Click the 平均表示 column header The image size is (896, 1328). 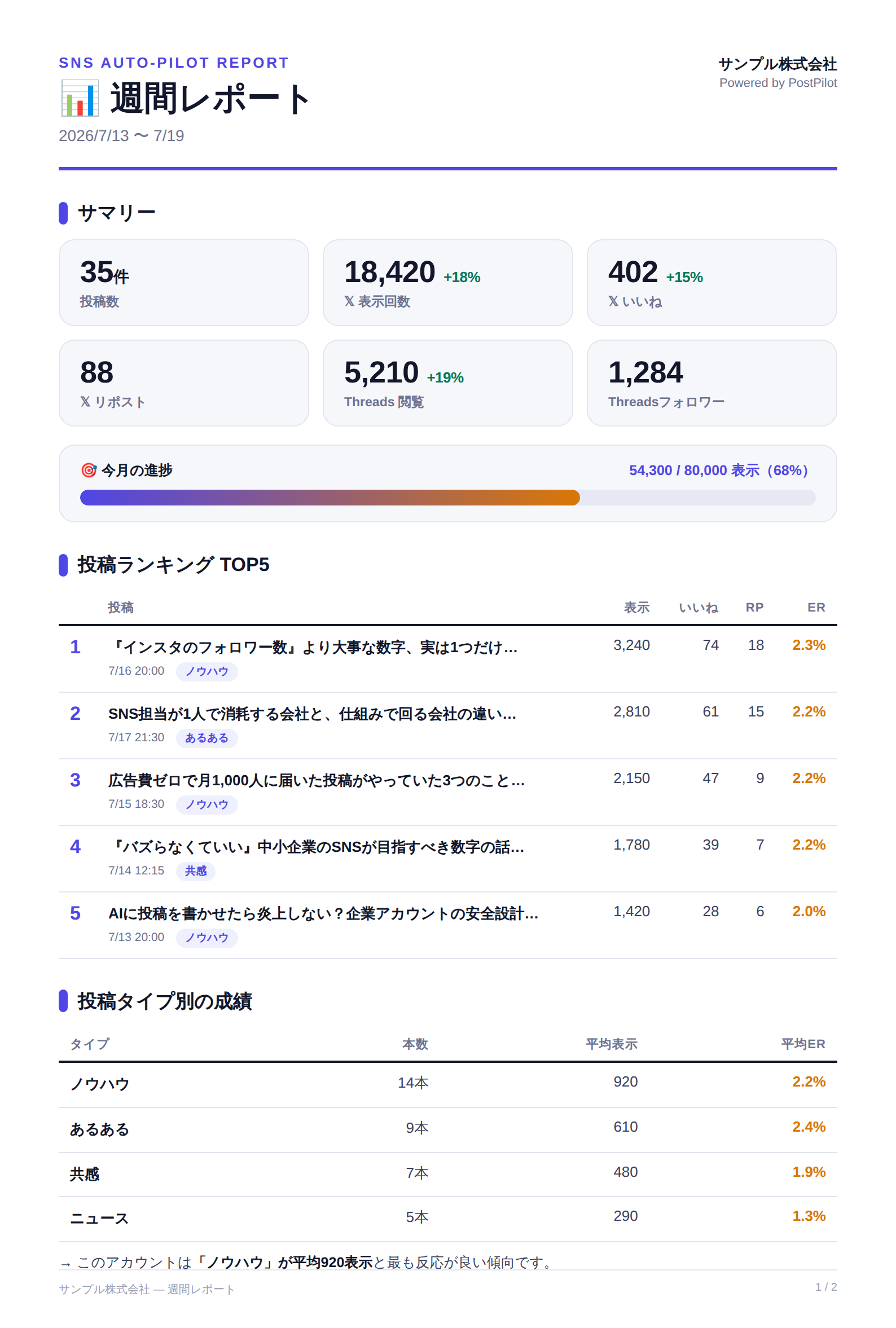pyautogui.click(x=612, y=1044)
